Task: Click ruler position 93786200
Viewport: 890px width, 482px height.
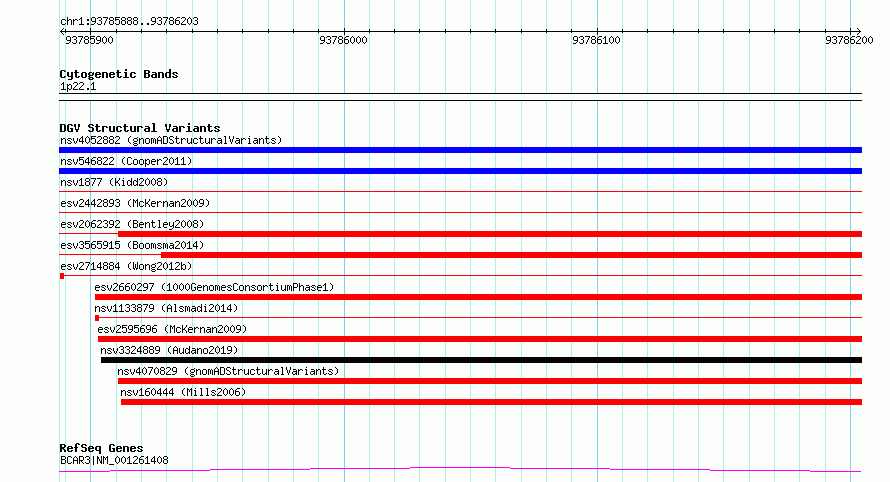Action: (849, 40)
